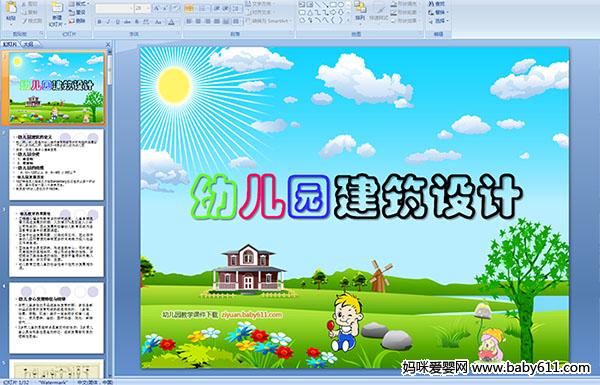Toggle Strikethrough formatting
The width and height of the screenshot is (600, 385).
pyautogui.click(x=127, y=22)
